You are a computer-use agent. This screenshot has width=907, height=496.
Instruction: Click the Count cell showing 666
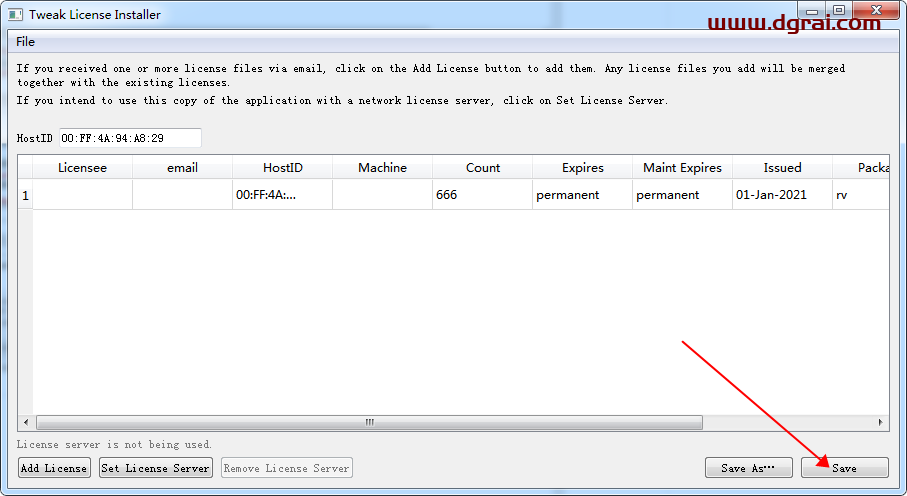tap(482, 195)
